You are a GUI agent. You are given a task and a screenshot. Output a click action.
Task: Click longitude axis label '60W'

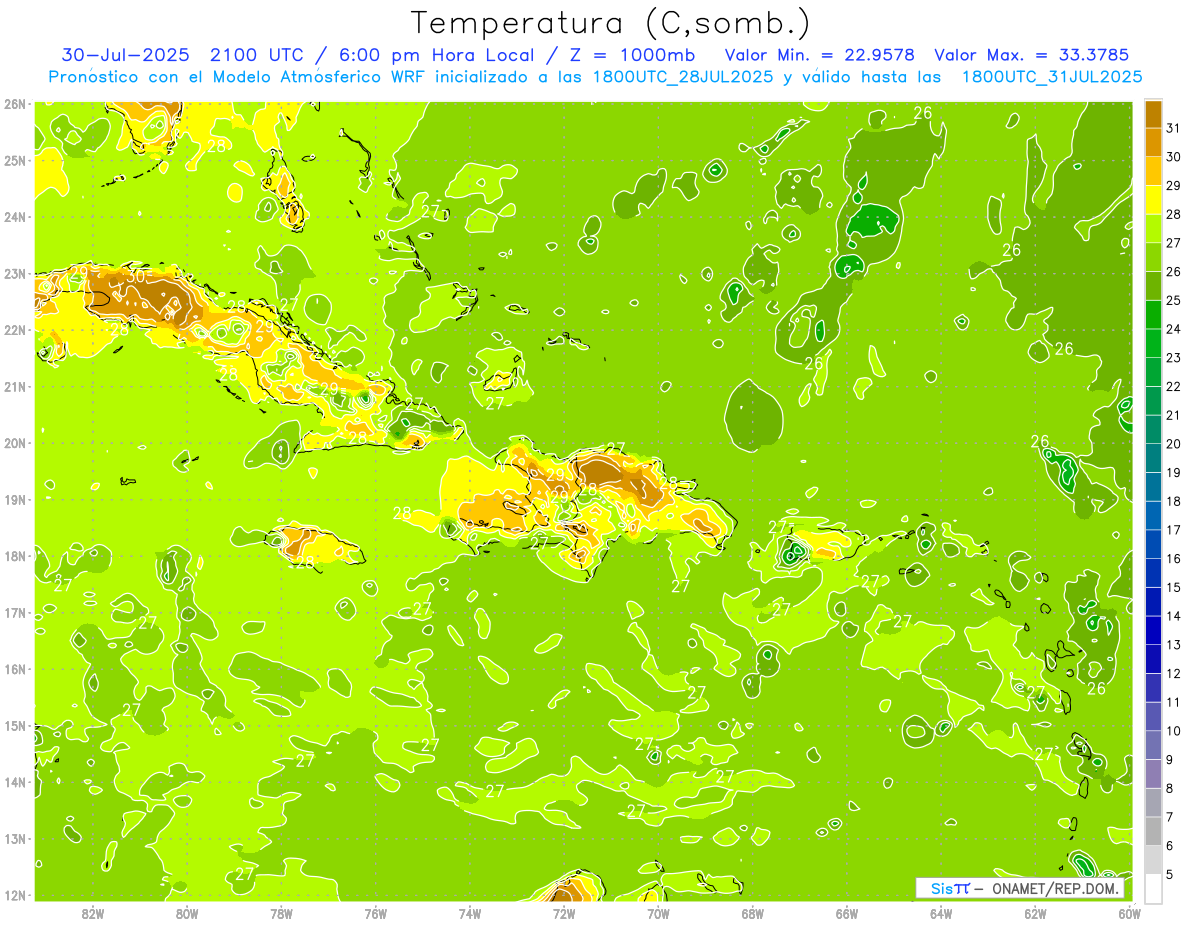pos(1129,914)
